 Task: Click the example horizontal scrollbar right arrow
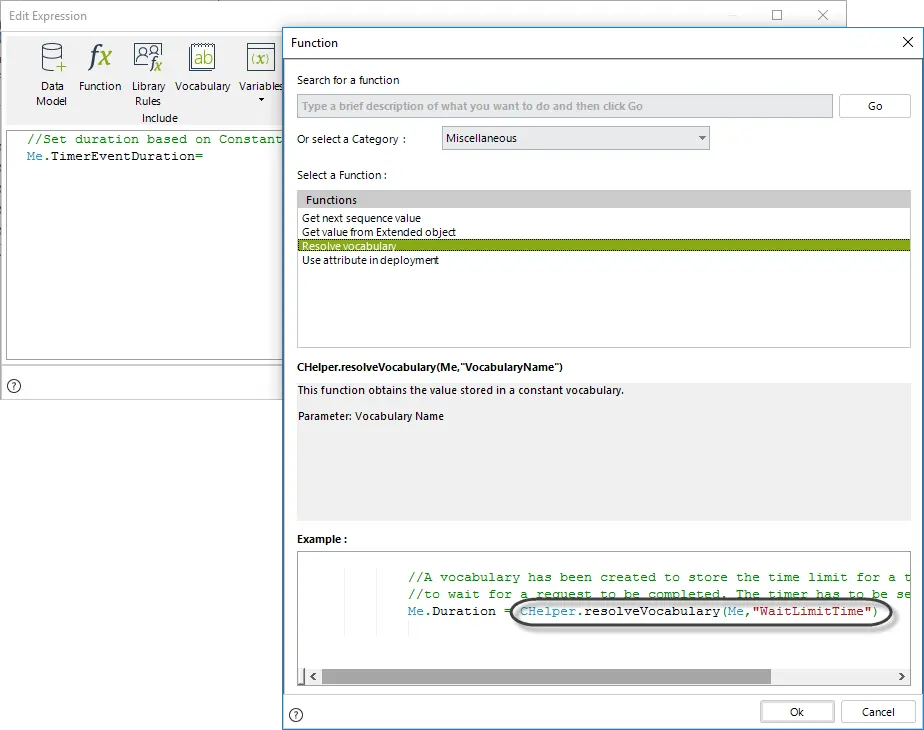[901, 676]
